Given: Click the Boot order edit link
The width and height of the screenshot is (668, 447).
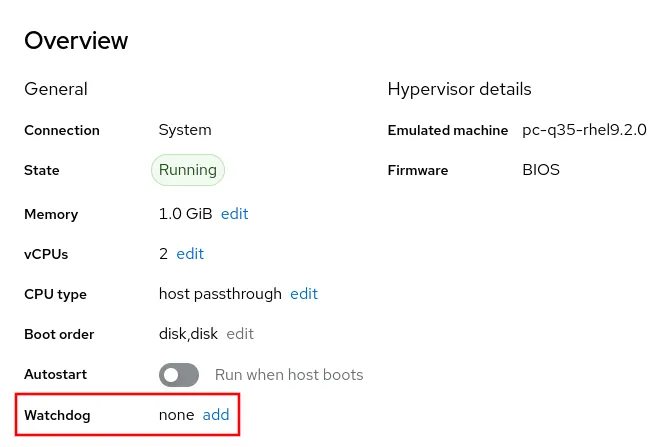Looking at the screenshot, I should pyautogui.click(x=240, y=334).
